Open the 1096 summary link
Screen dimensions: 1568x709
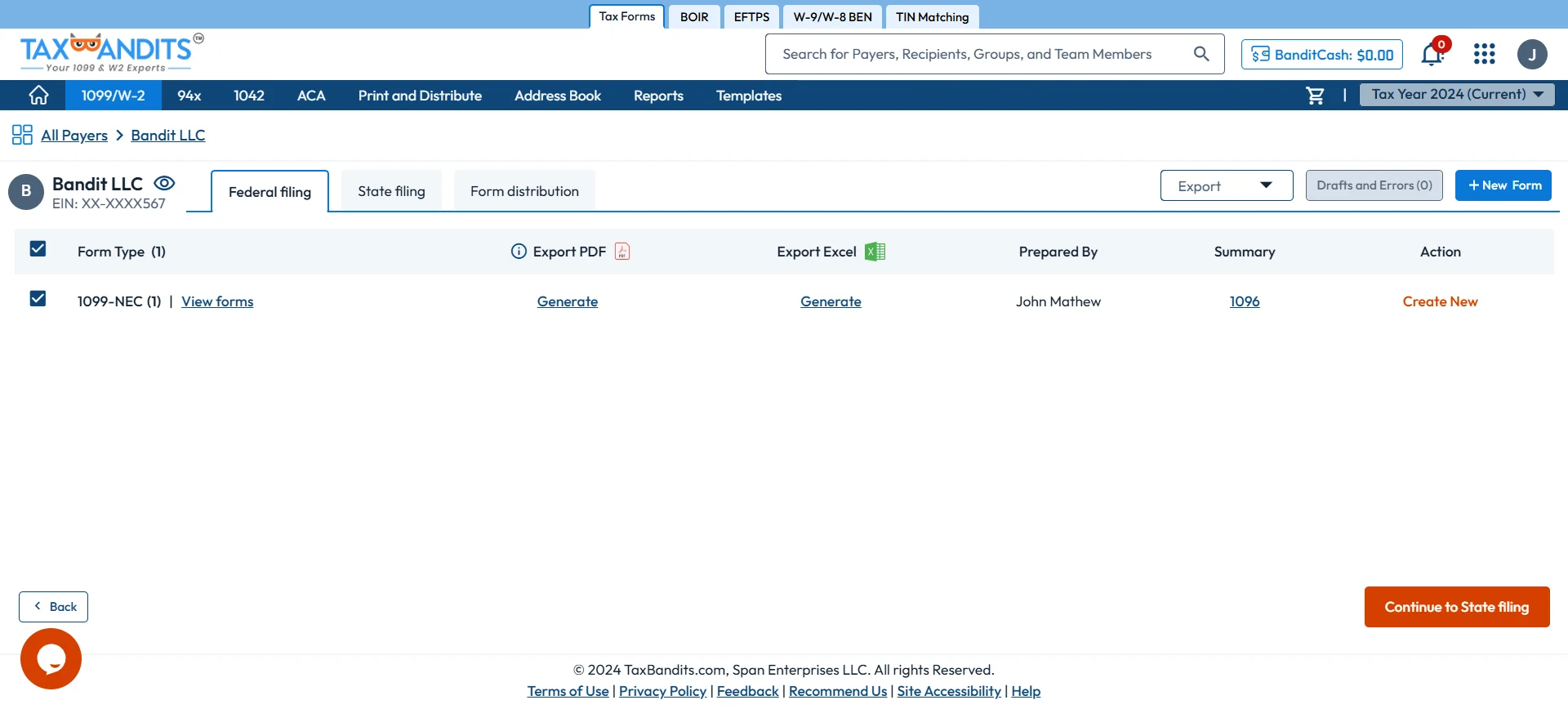pyautogui.click(x=1245, y=301)
